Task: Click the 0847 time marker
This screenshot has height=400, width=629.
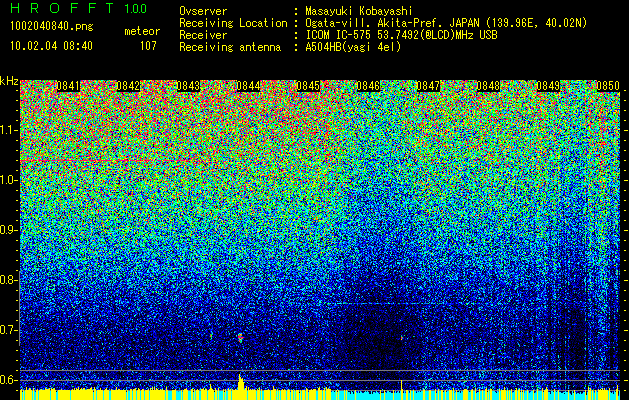Action: (x=428, y=86)
